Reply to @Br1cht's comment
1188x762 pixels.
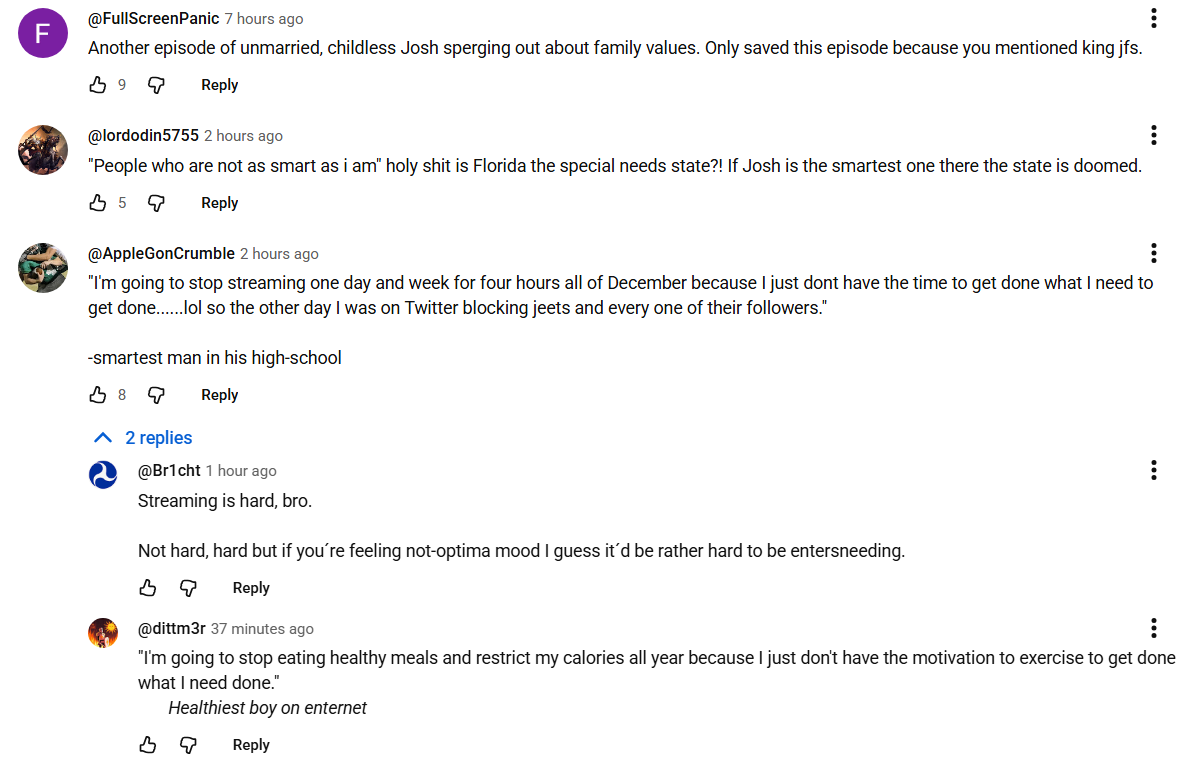[251, 588]
